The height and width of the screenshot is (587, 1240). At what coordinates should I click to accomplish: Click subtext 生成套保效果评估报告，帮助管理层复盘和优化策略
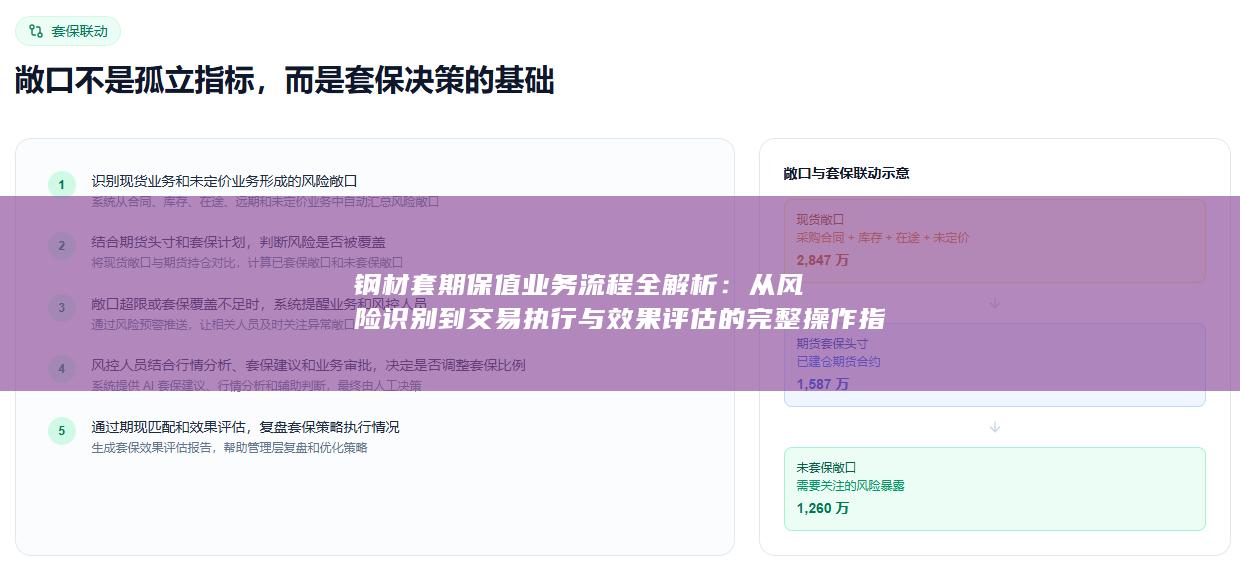(229, 448)
